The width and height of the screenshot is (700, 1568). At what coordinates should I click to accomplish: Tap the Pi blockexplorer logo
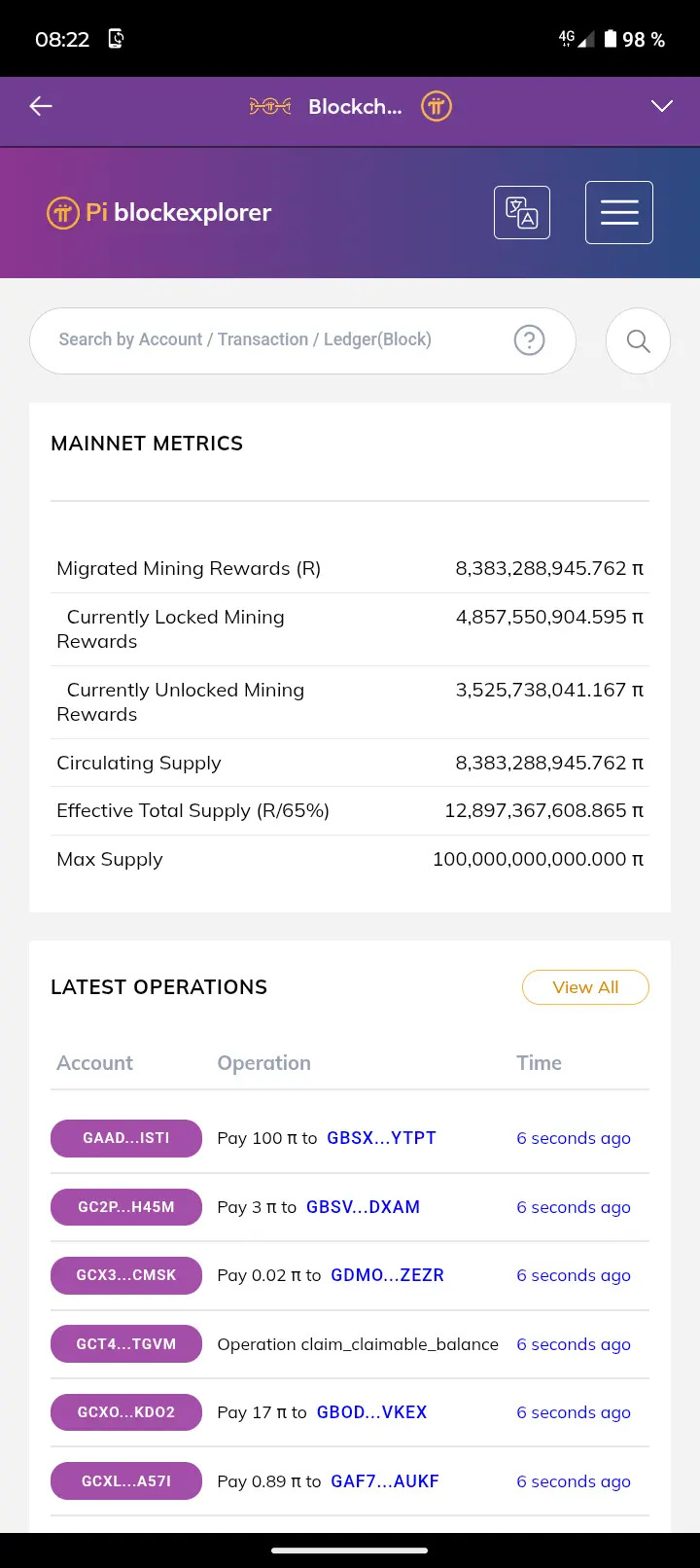[x=159, y=212]
